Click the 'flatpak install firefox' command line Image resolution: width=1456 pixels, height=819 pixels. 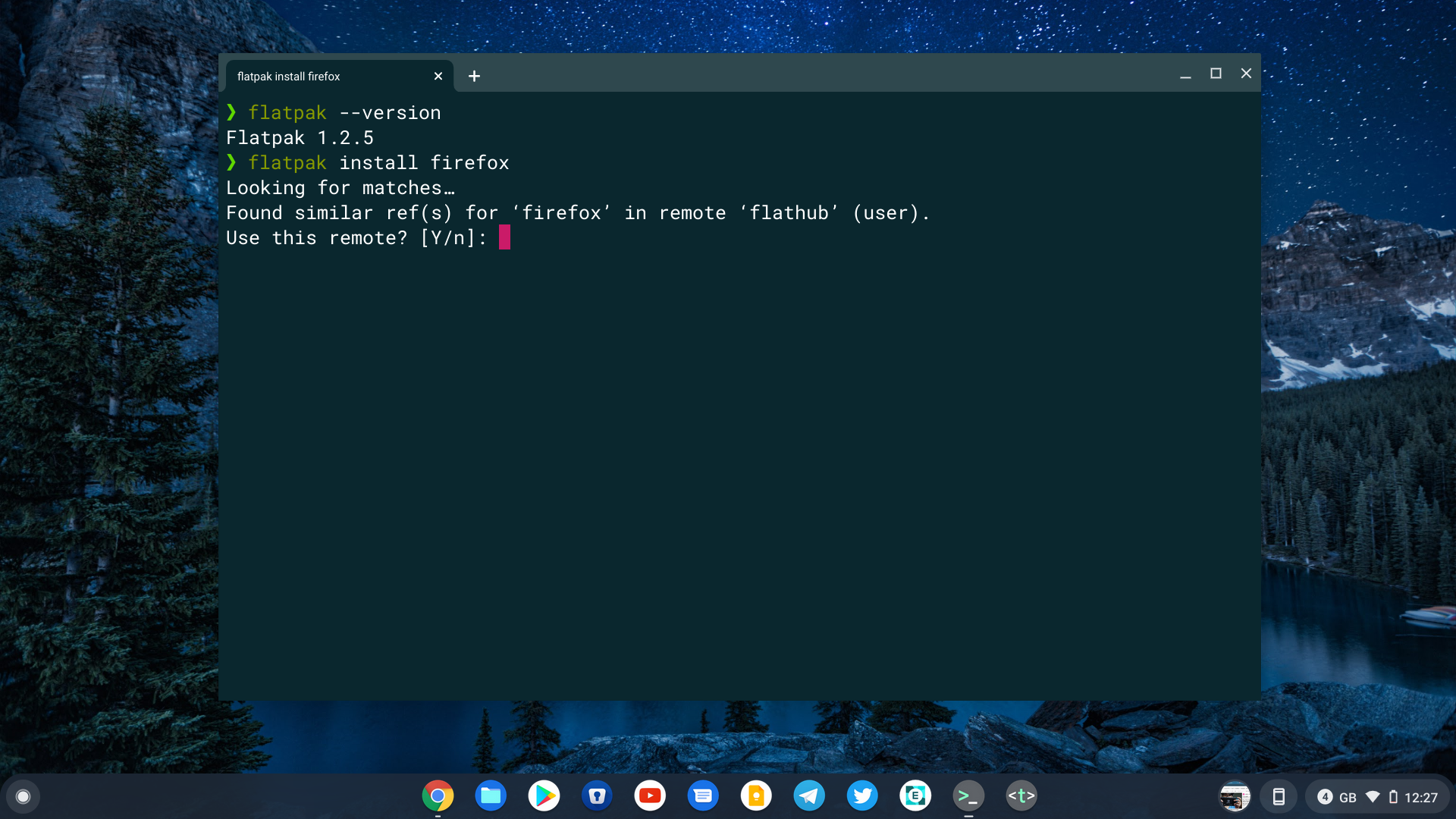point(379,163)
